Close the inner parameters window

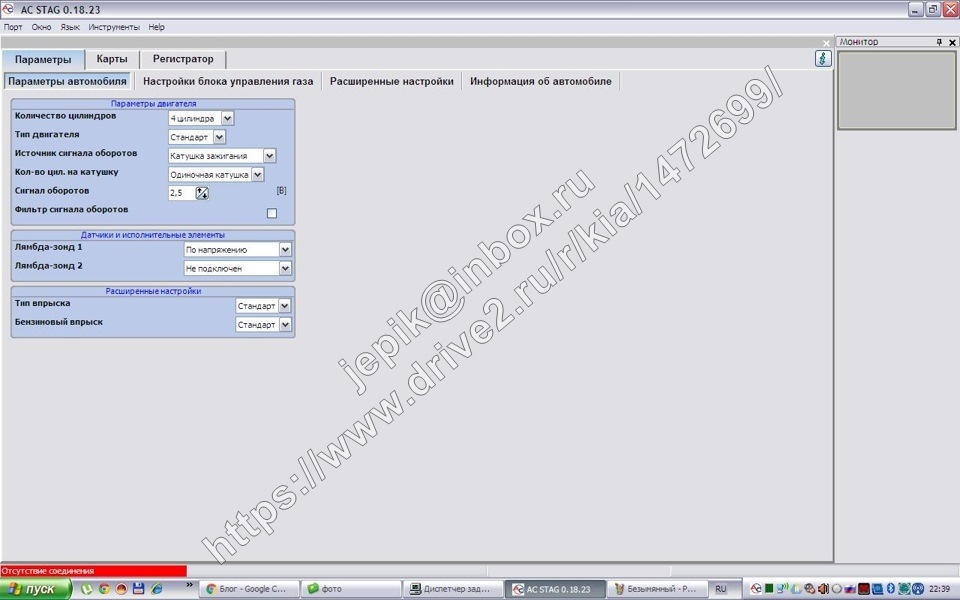pos(826,43)
